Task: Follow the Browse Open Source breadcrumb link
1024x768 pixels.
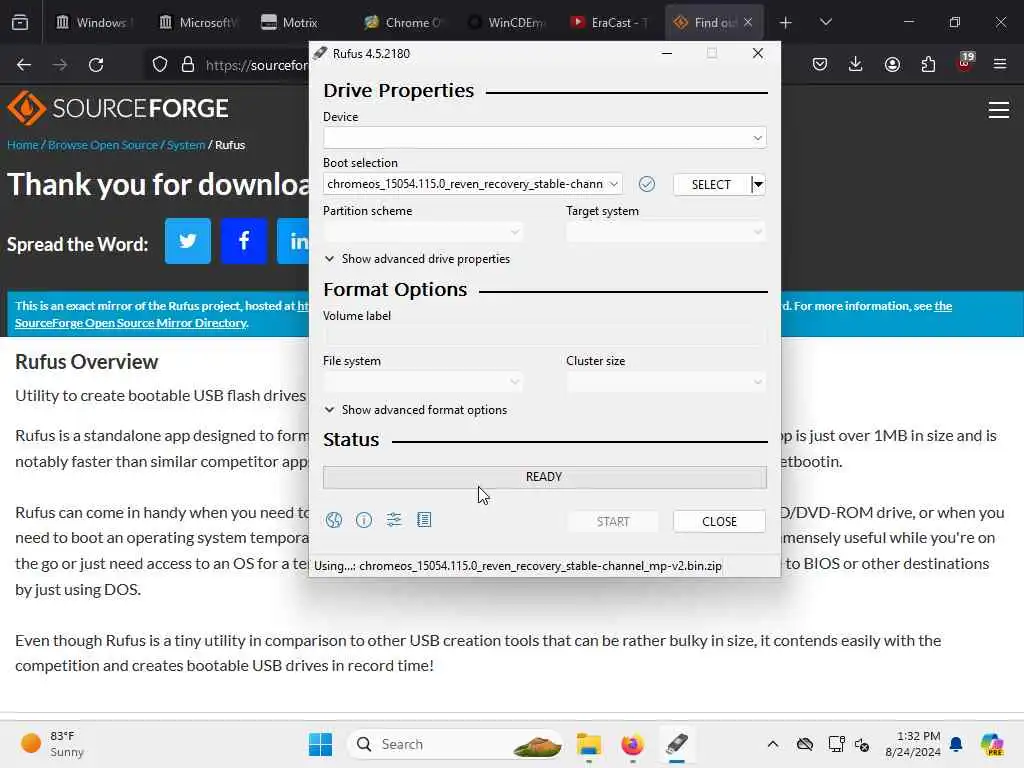Action: 103,145
